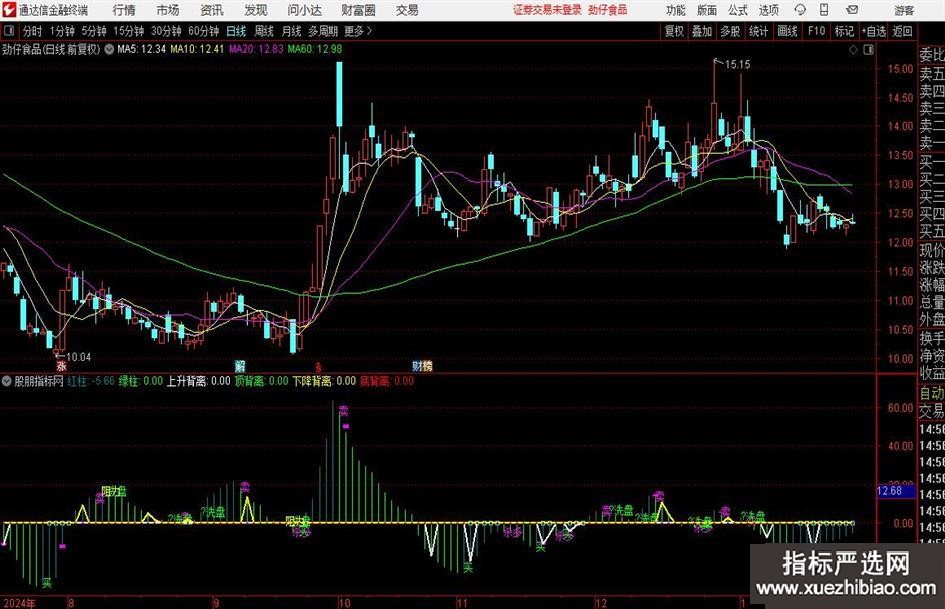
Task: Click the MA5: 12.34 value label
Action: (x=142, y=49)
